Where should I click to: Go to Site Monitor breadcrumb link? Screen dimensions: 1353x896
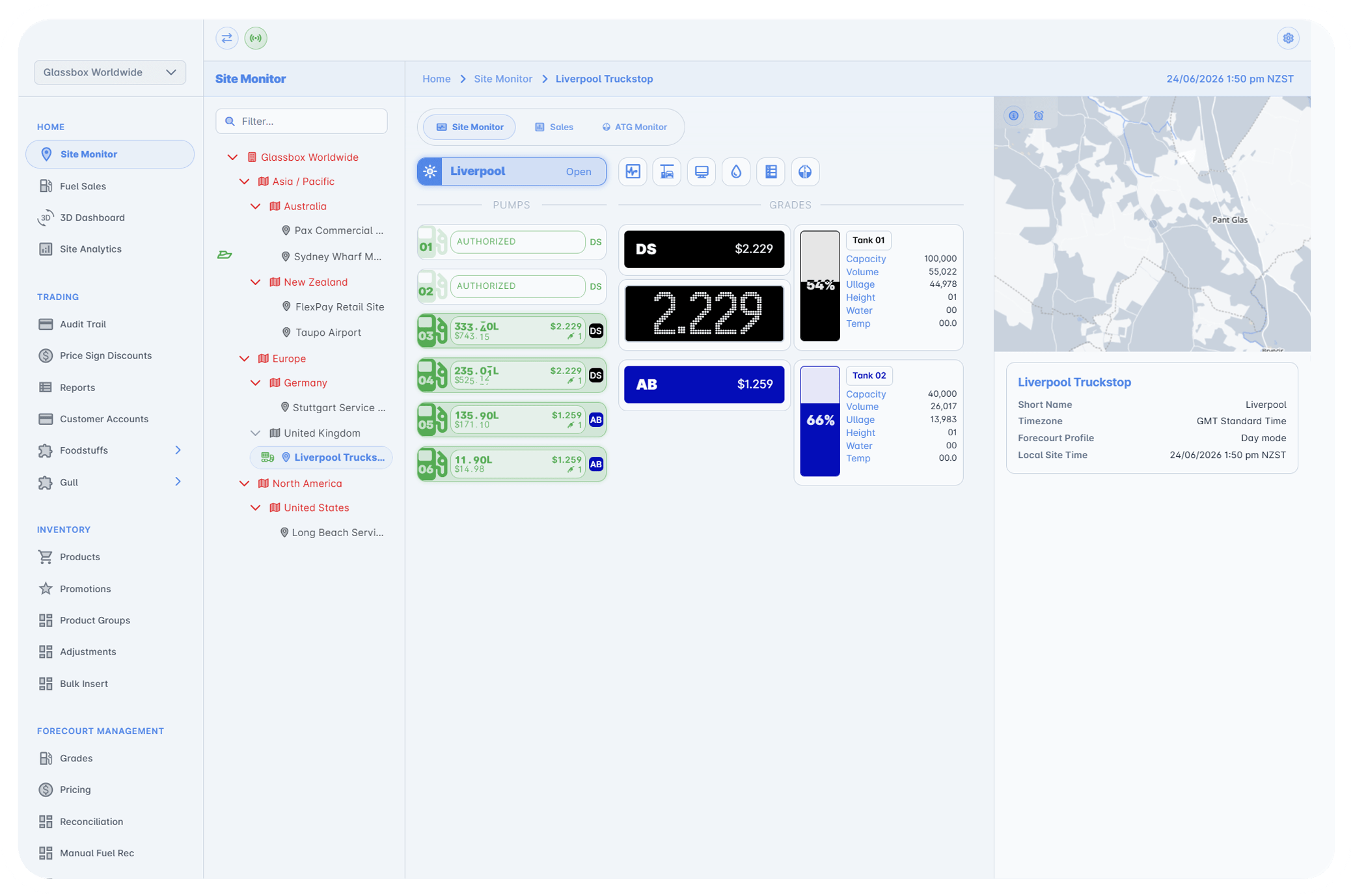pyautogui.click(x=502, y=79)
